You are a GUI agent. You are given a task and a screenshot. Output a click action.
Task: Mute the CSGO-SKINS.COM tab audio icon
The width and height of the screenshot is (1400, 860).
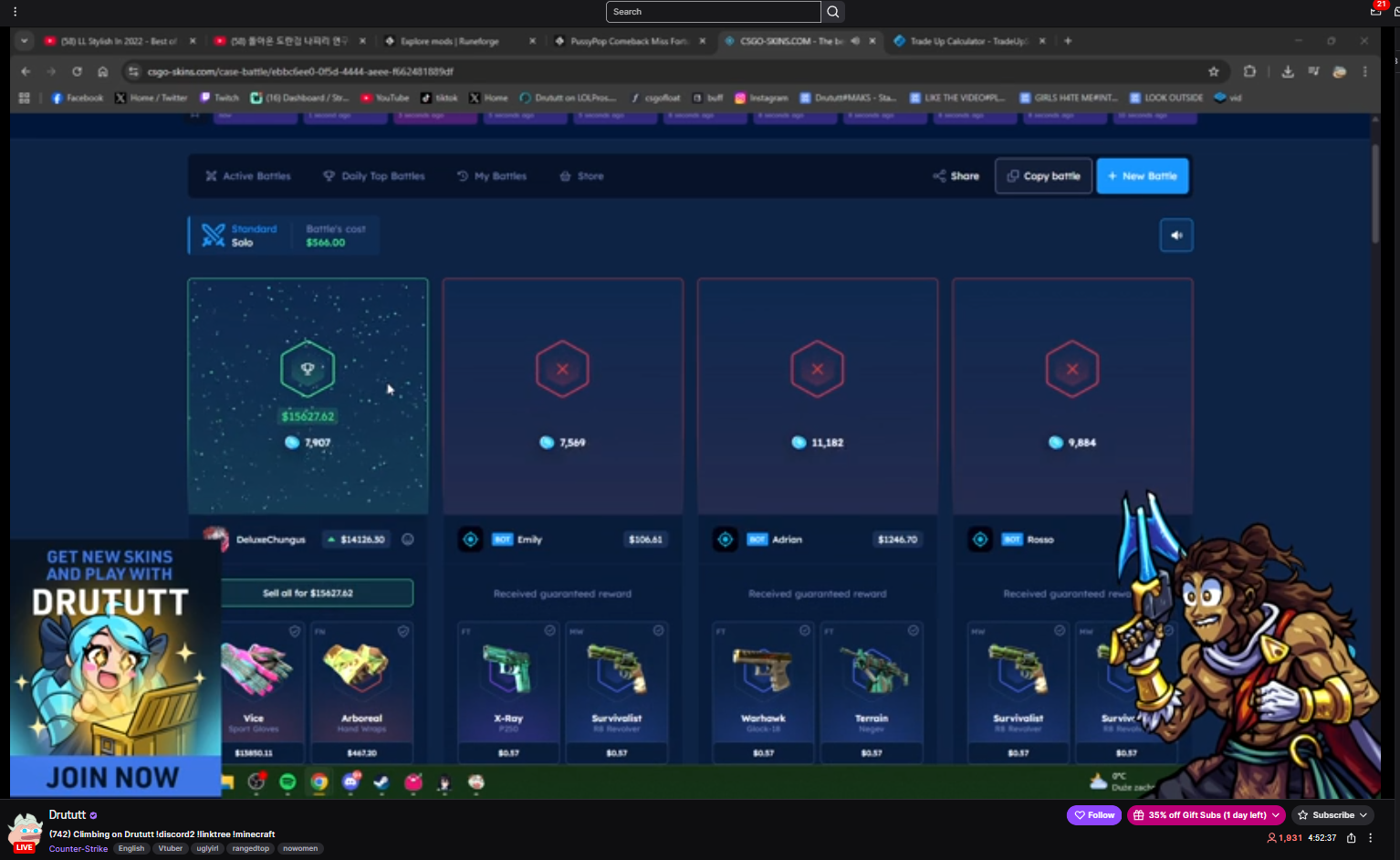pos(855,41)
